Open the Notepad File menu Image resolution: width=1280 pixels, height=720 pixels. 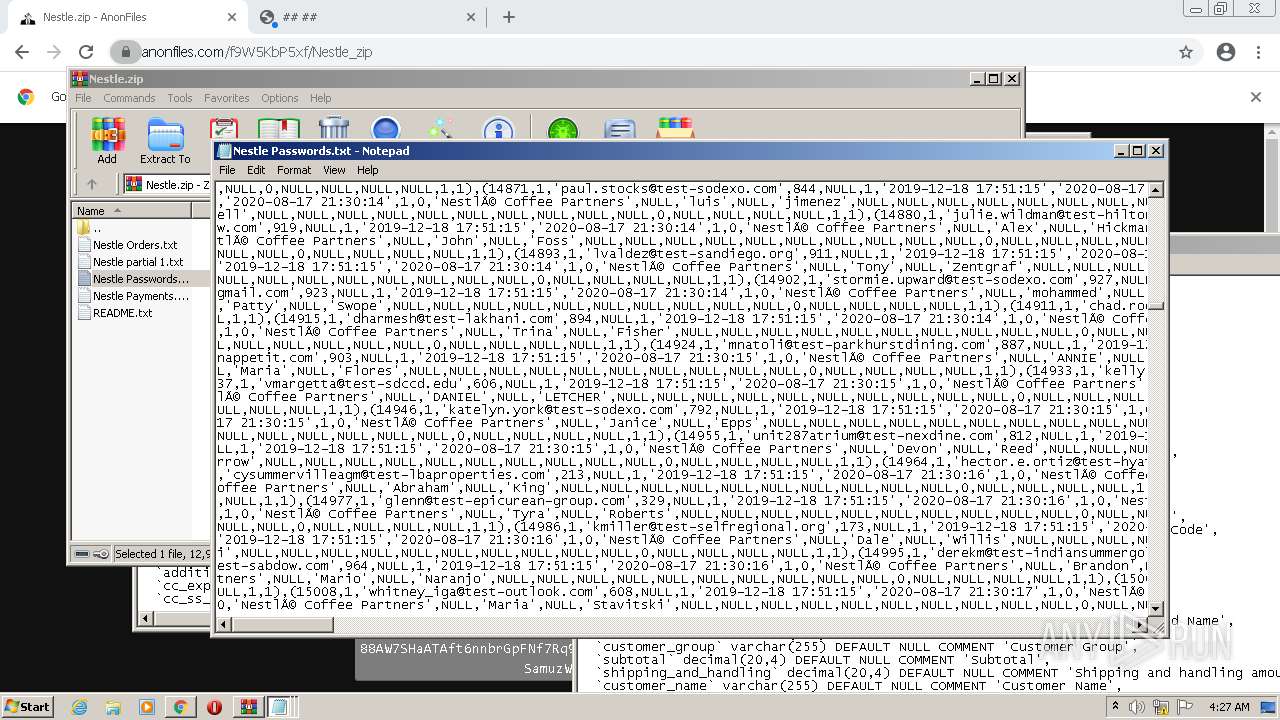227,170
